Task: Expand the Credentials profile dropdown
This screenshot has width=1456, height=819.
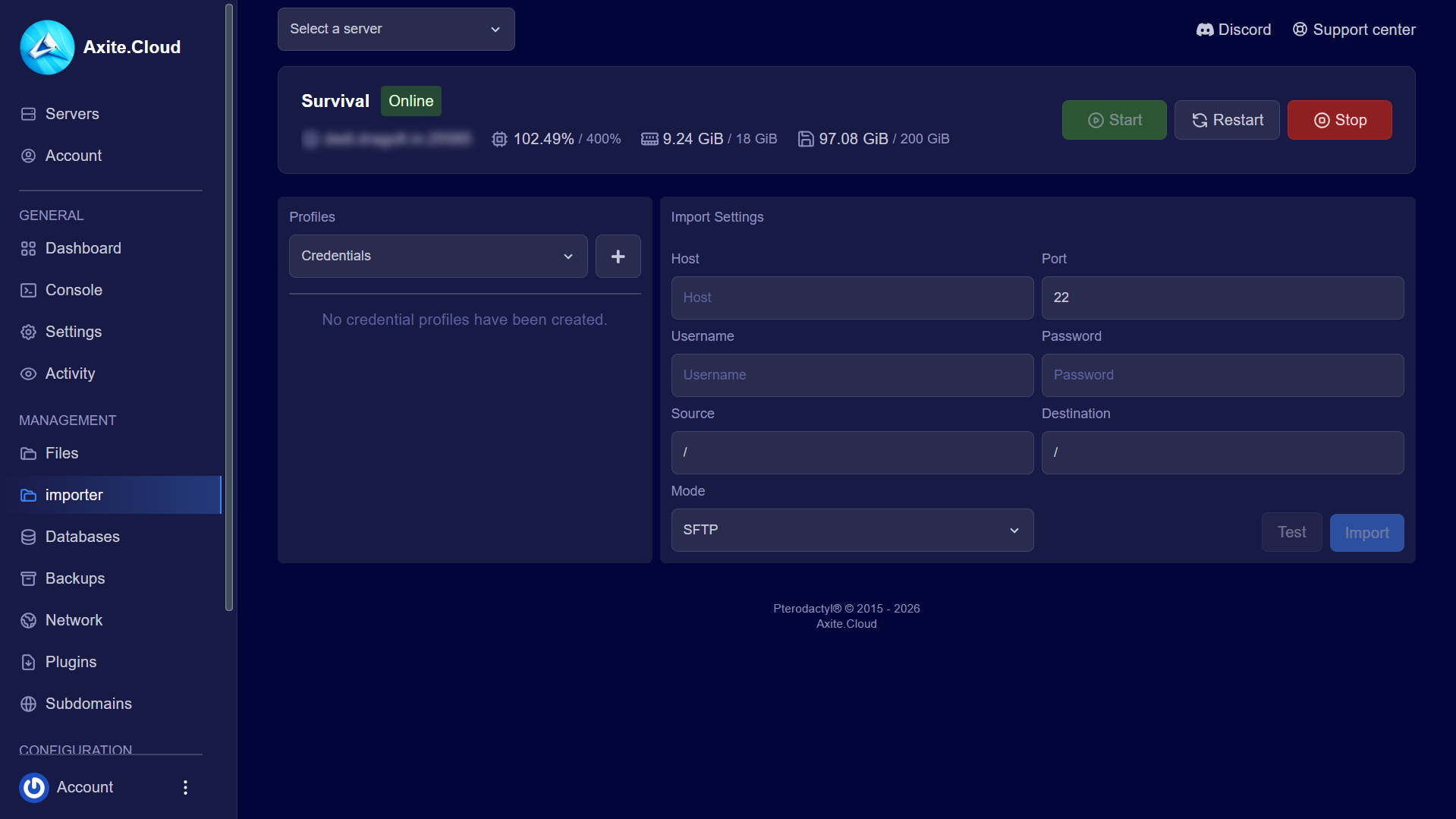Action: click(x=438, y=256)
